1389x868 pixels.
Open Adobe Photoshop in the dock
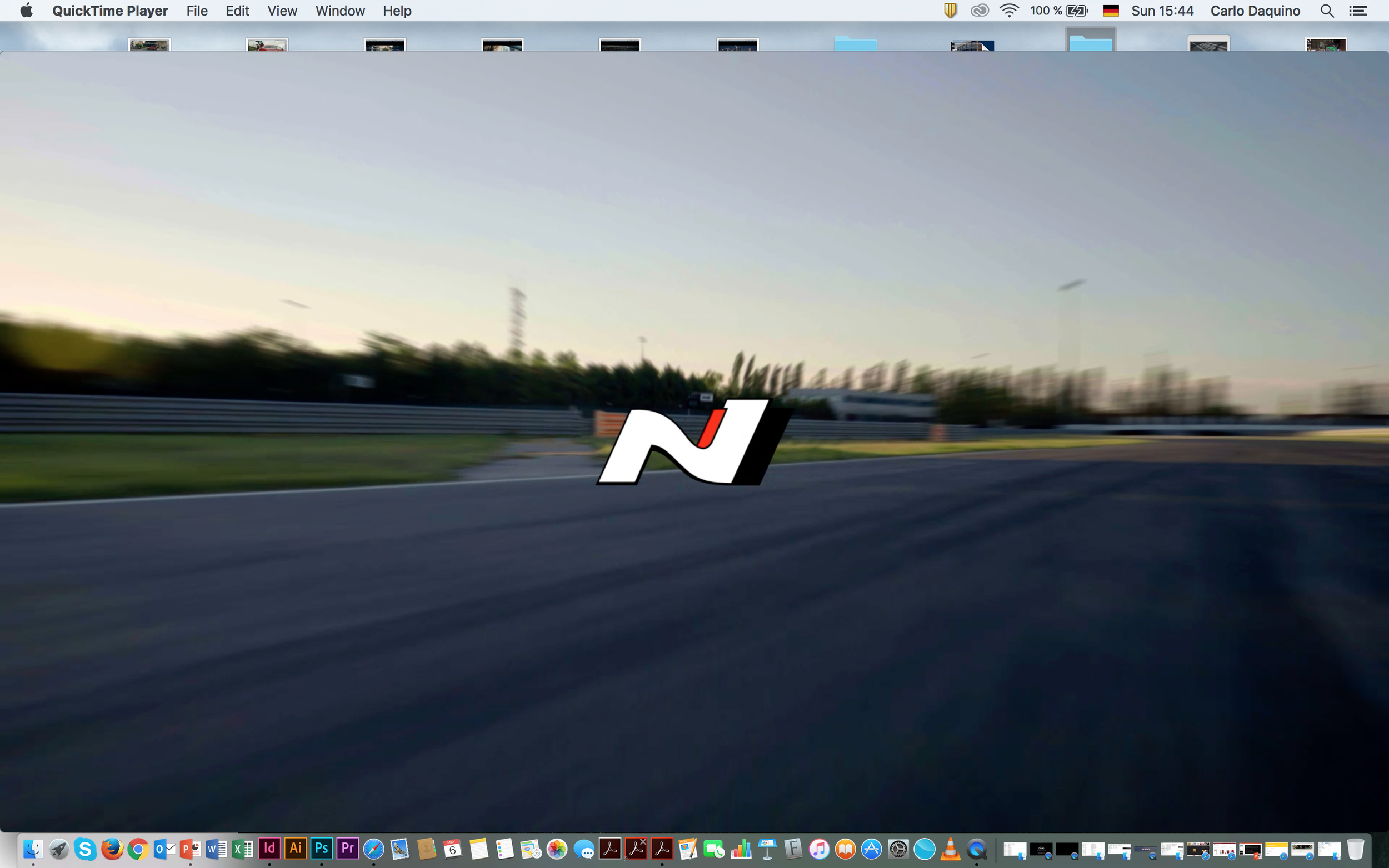point(322,849)
